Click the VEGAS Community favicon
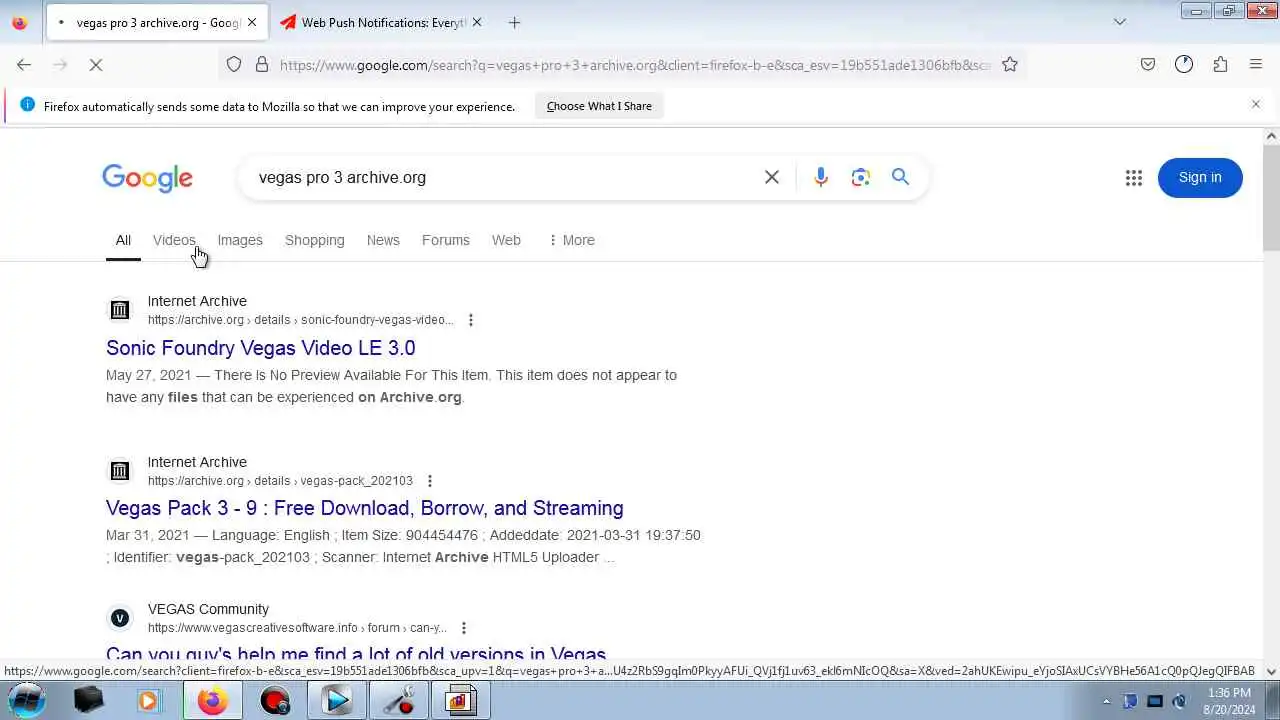The image size is (1280, 720). [120, 618]
